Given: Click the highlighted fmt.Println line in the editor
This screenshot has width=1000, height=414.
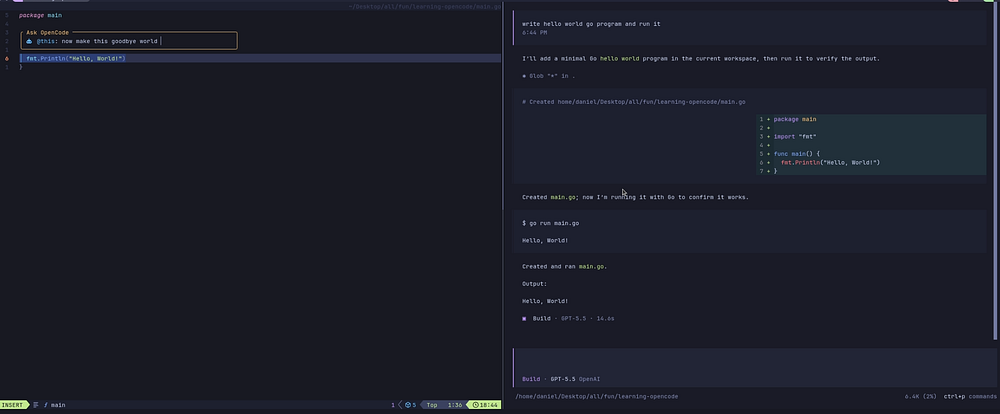Looking at the screenshot, I should (x=260, y=59).
